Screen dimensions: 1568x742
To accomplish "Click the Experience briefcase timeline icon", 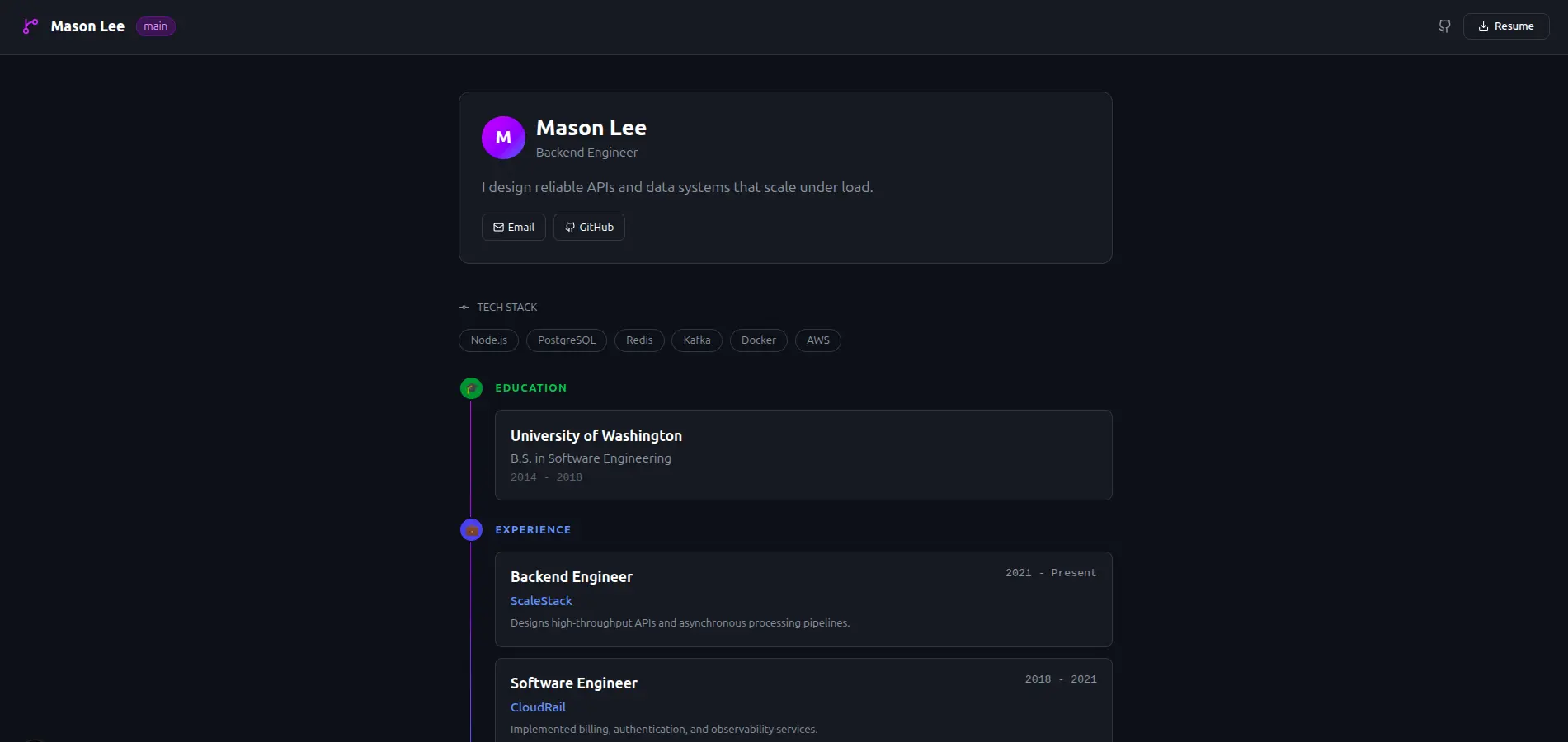I will click(x=471, y=530).
